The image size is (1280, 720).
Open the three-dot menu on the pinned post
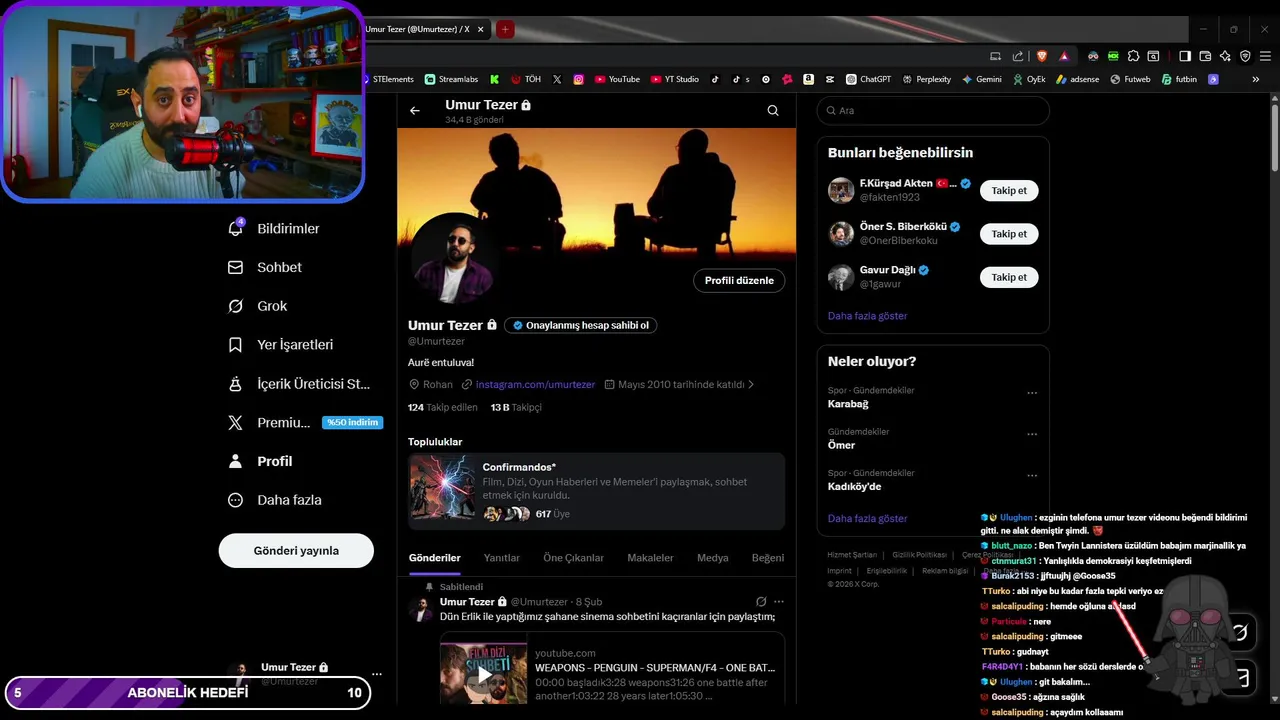point(779,602)
